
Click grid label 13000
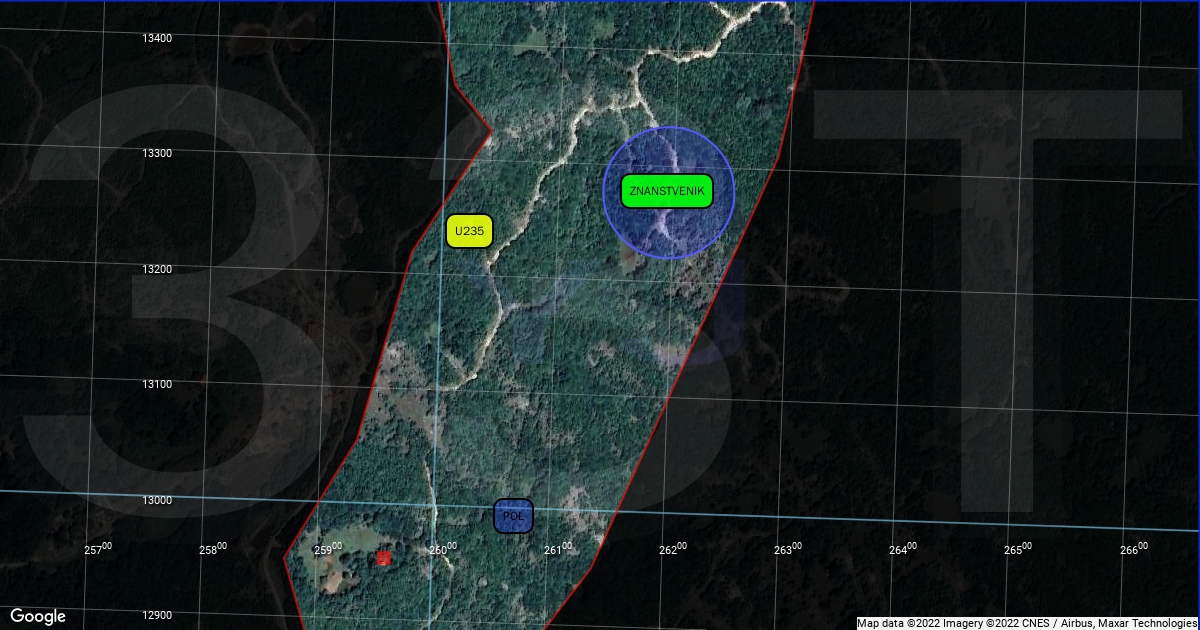click(x=157, y=500)
